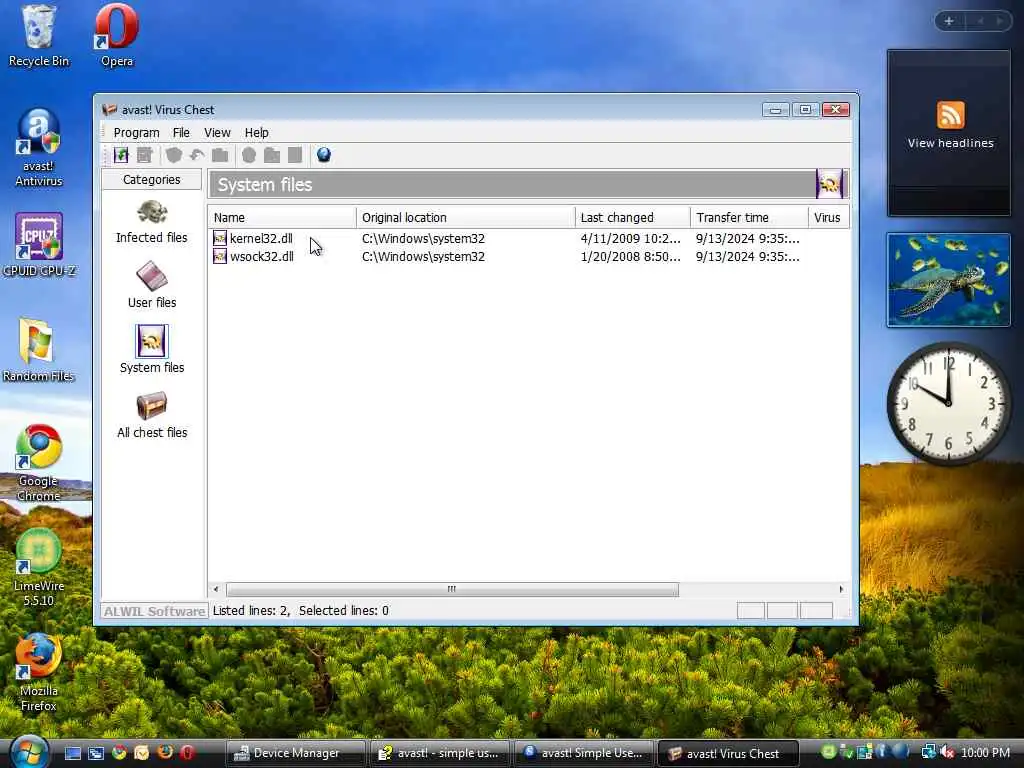1024x768 pixels.
Task: Open avast! Antivirus desktop shortcut
Action: pyautogui.click(x=39, y=148)
